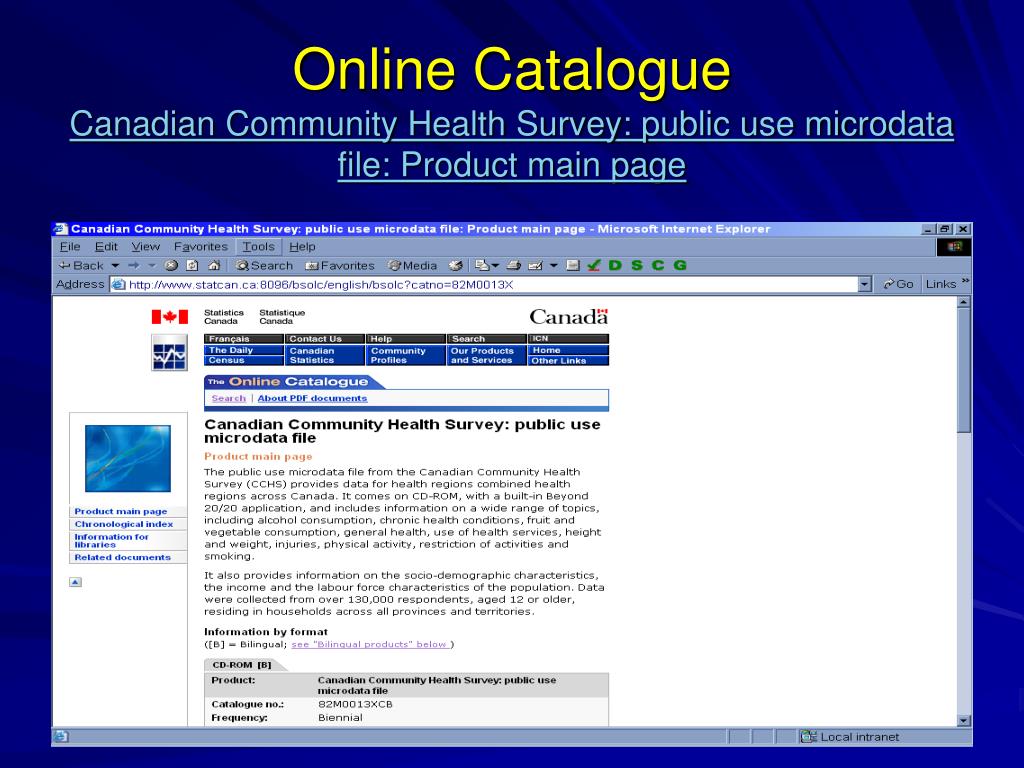Click the page scrollbar down arrow
The image size is (1024, 768).
click(963, 720)
